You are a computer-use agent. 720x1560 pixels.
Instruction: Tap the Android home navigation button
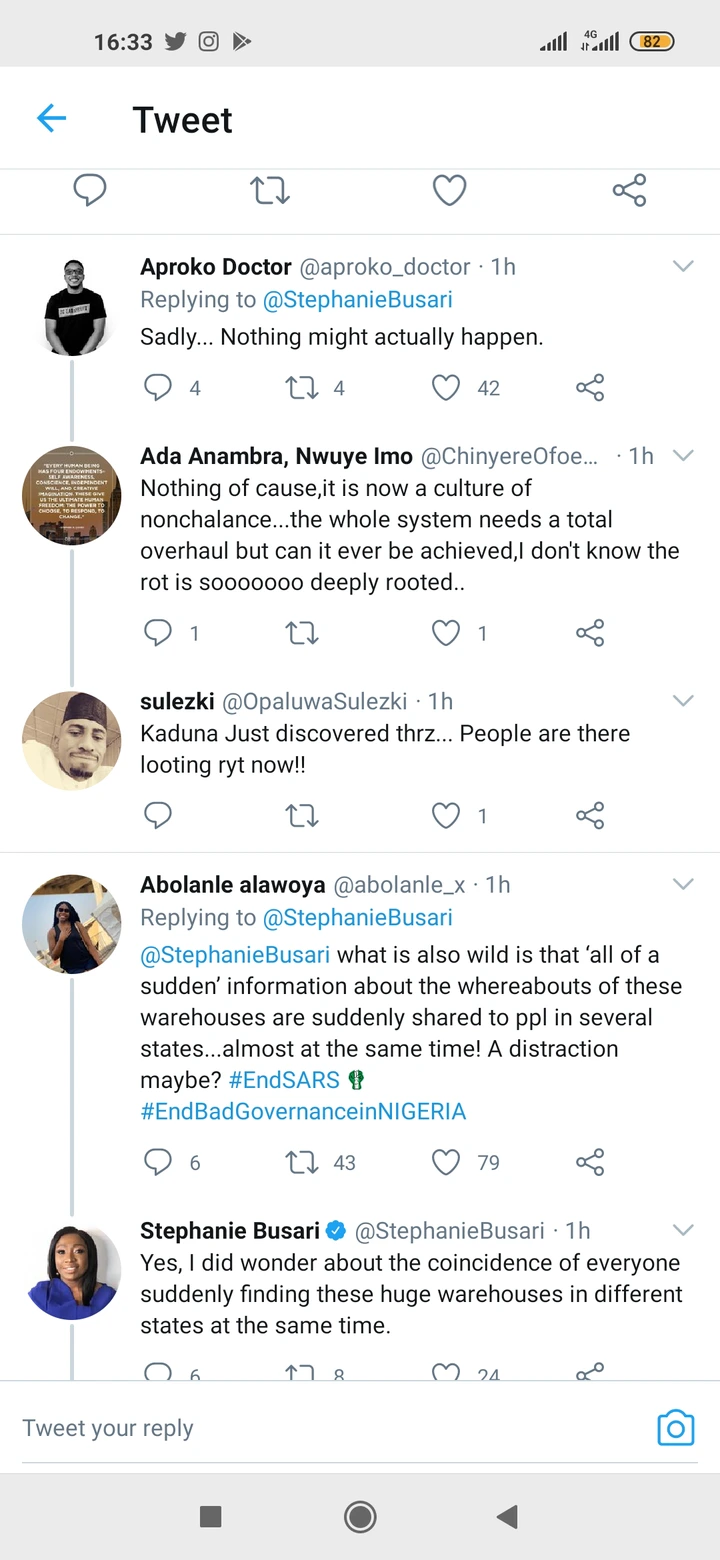click(x=360, y=1517)
